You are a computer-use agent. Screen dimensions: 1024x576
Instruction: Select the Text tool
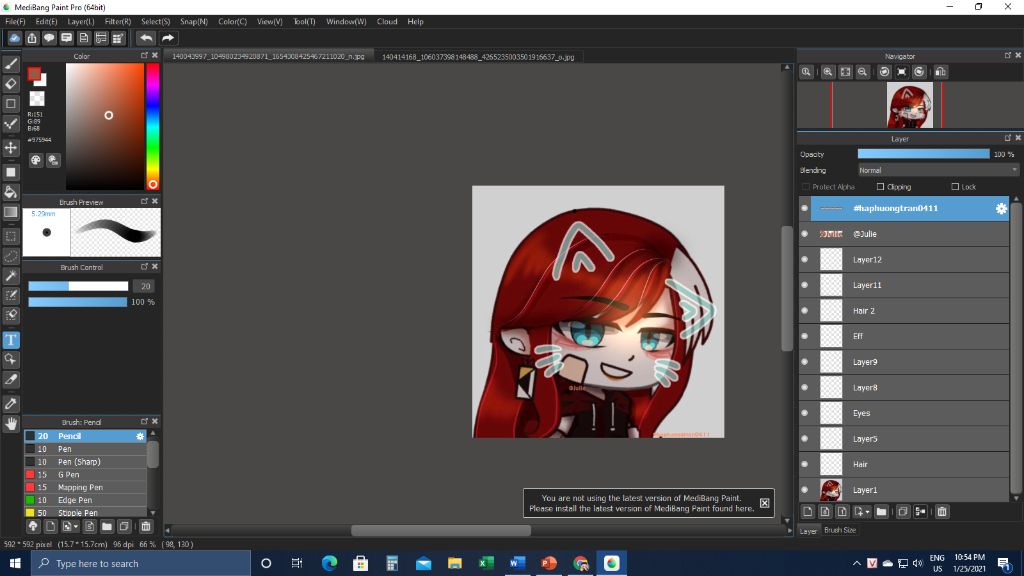[10, 340]
